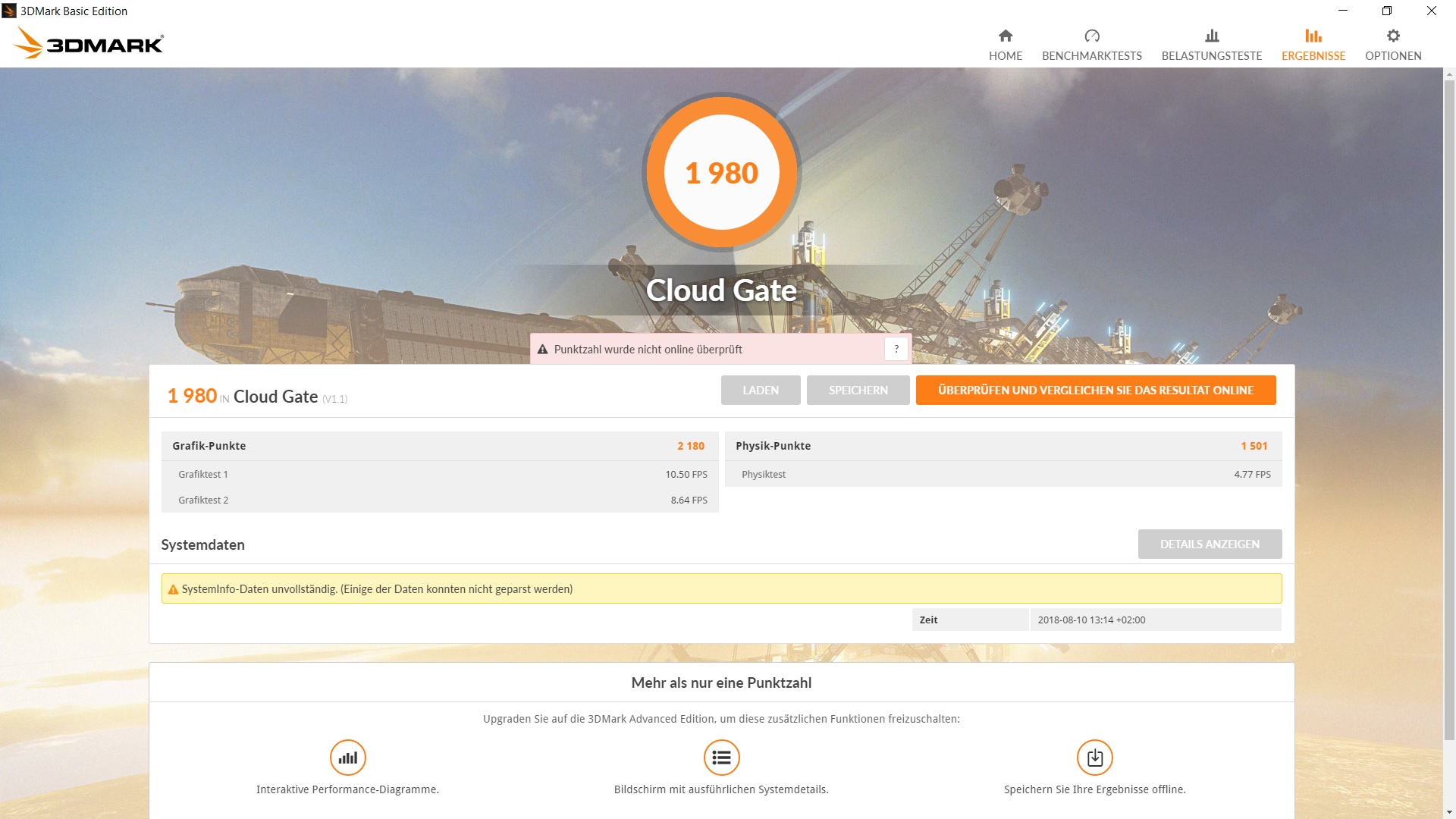The height and width of the screenshot is (819, 1456).
Task: Click the Home house icon
Action: [1006, 36]
